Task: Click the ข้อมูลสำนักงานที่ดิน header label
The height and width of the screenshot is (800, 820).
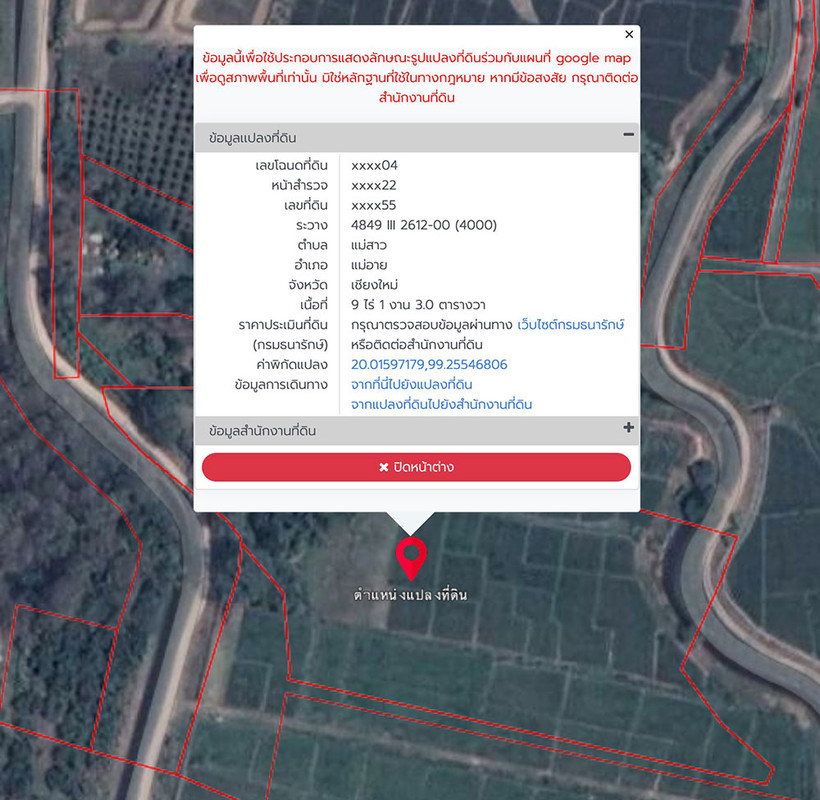Action: pyautogui.click(x=263, y=431)
